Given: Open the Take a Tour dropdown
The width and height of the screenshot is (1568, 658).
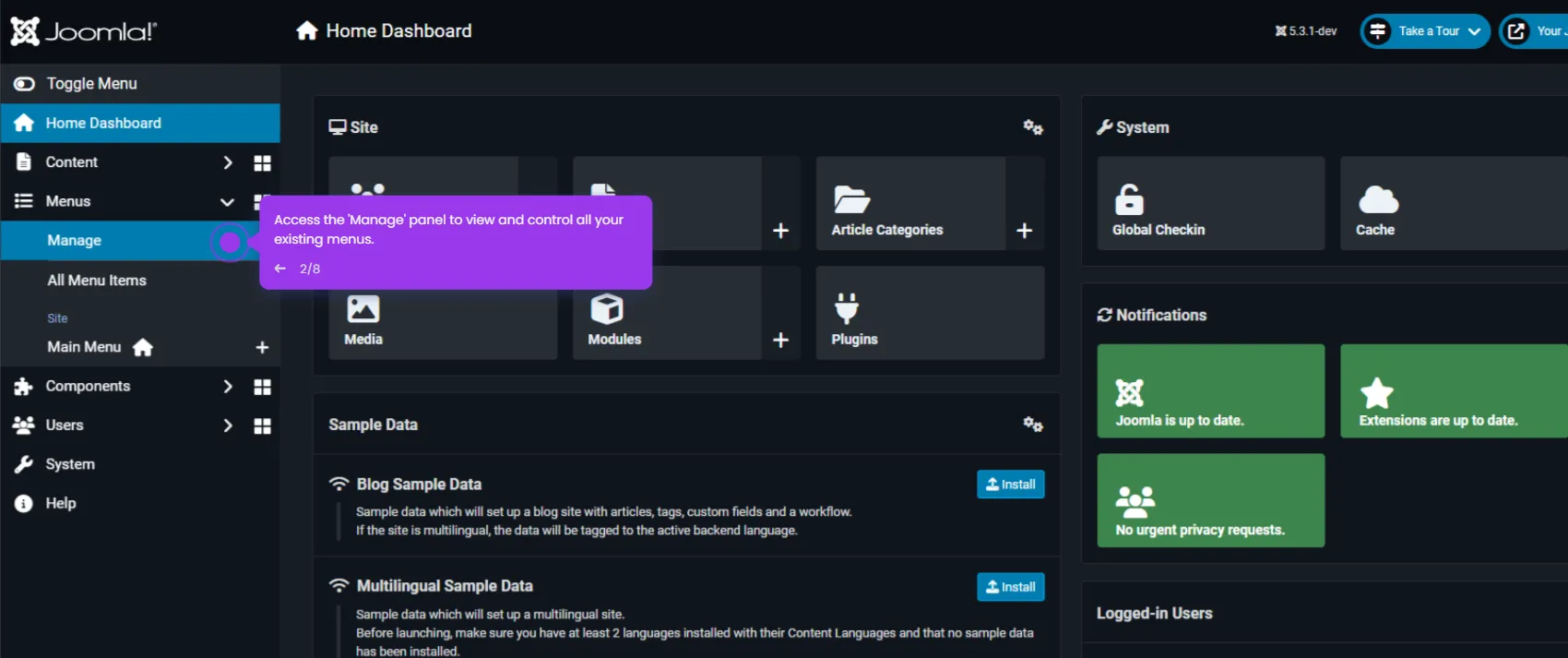Looking at the screenshot, I should click(1425, 31).
